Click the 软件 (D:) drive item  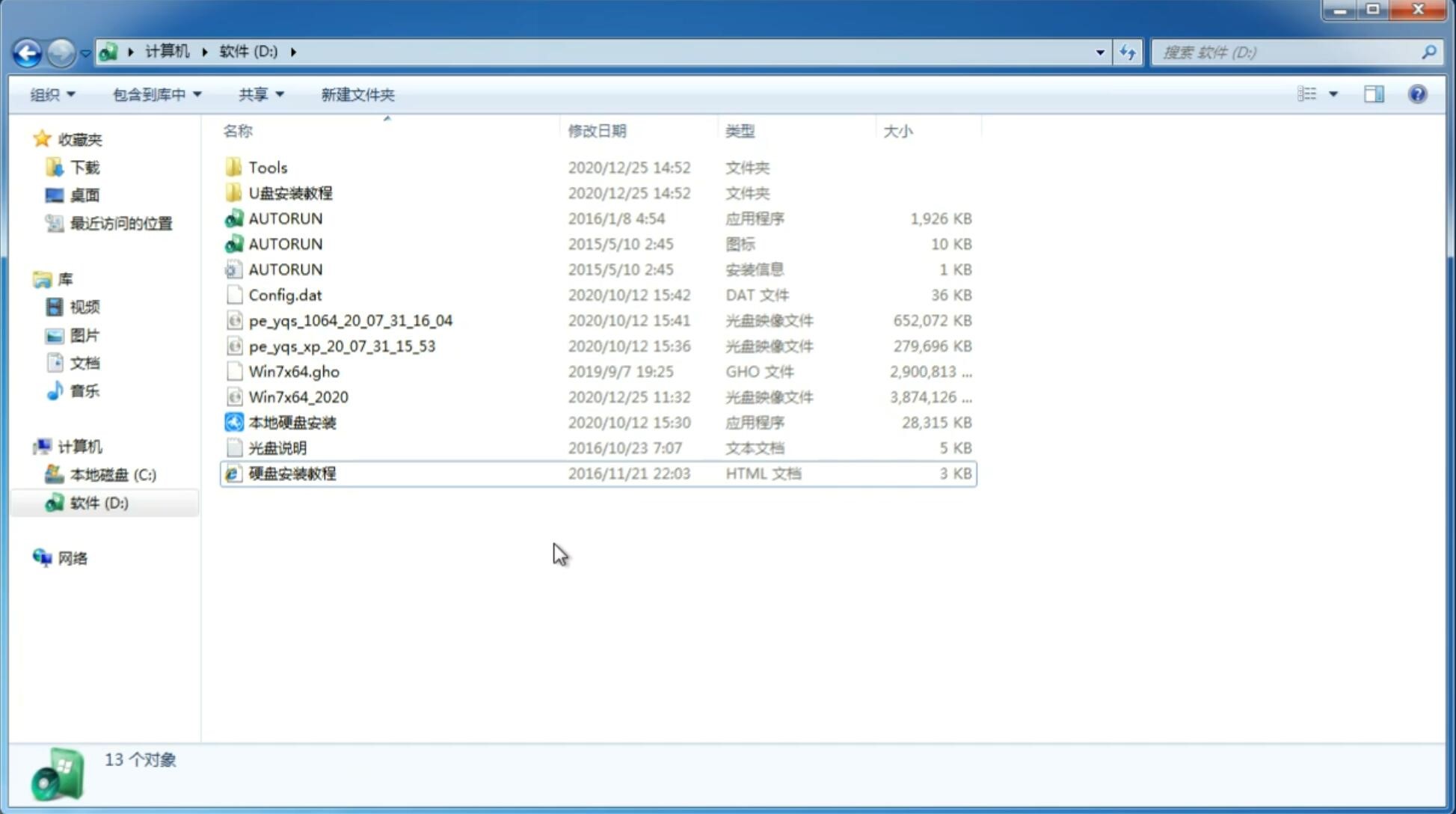coord(98,503)
